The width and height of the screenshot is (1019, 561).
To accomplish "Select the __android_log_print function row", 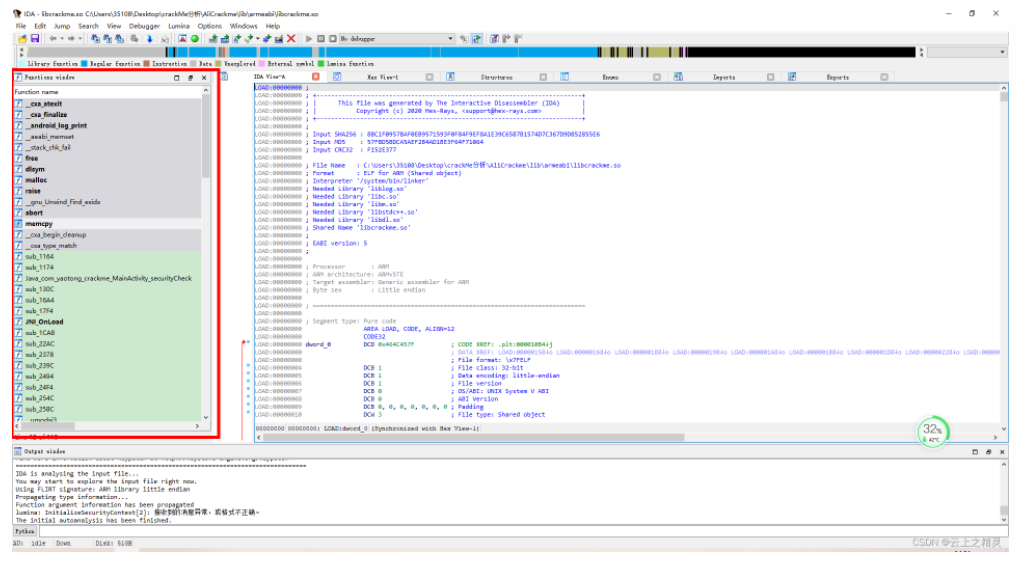I will point(107,125).
